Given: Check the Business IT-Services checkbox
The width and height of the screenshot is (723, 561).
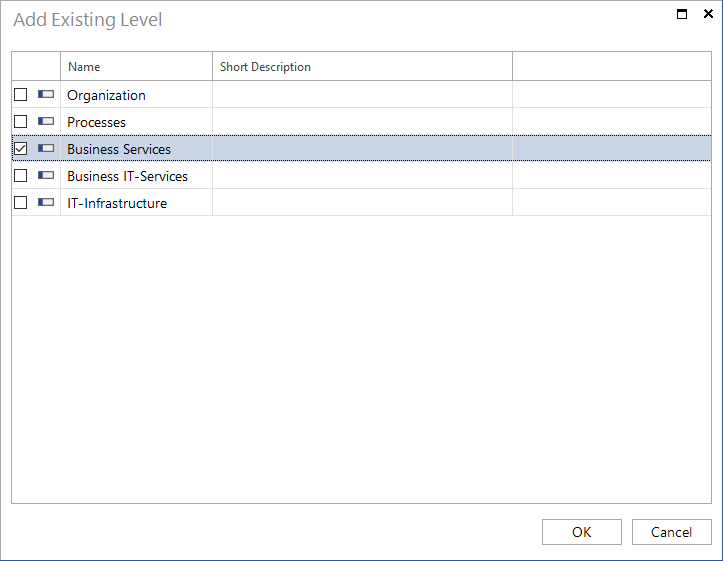Looking at the screenshot, I should [20, 176].
